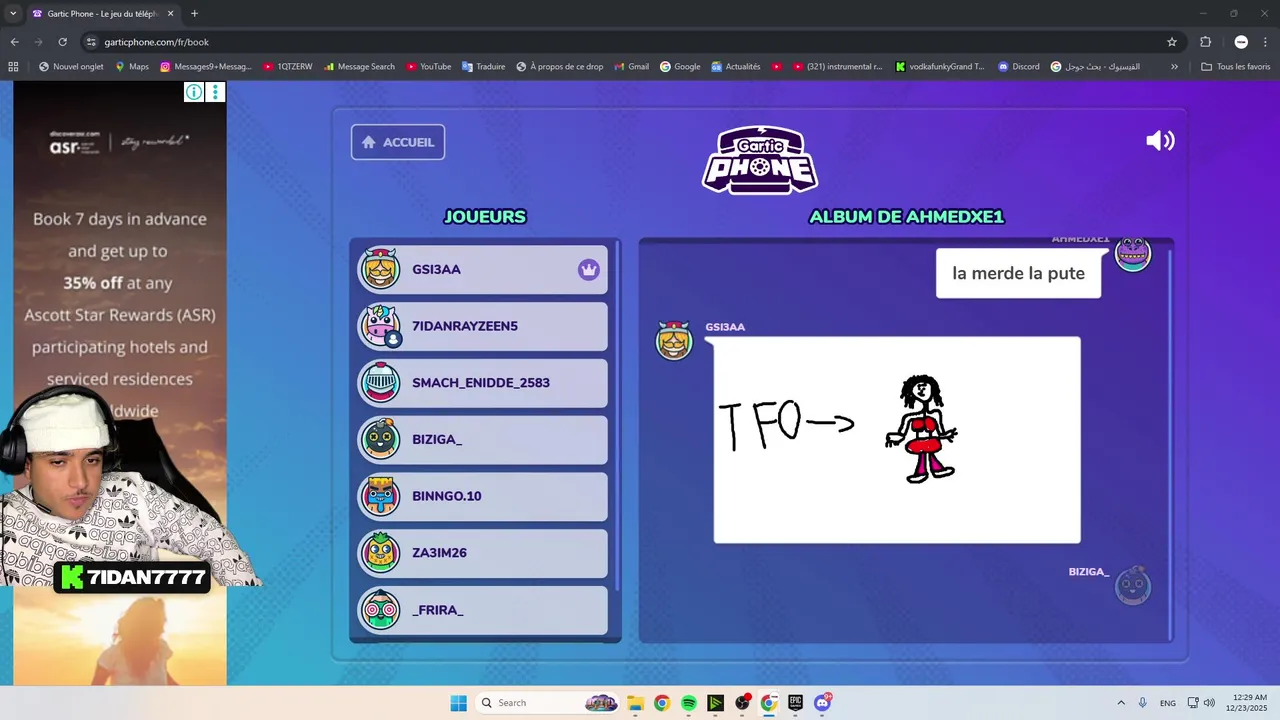Select player SMACH_ENIDDE_2583
Viewport: 1280px width, 720px height.
(482, 383)
